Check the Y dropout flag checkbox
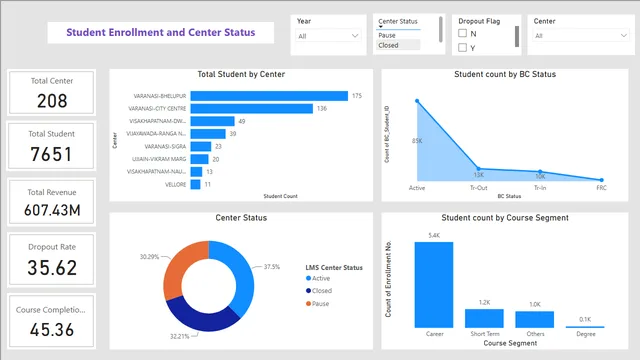The width and height of the screenshot is (640, 360). [x=462, y=48]
